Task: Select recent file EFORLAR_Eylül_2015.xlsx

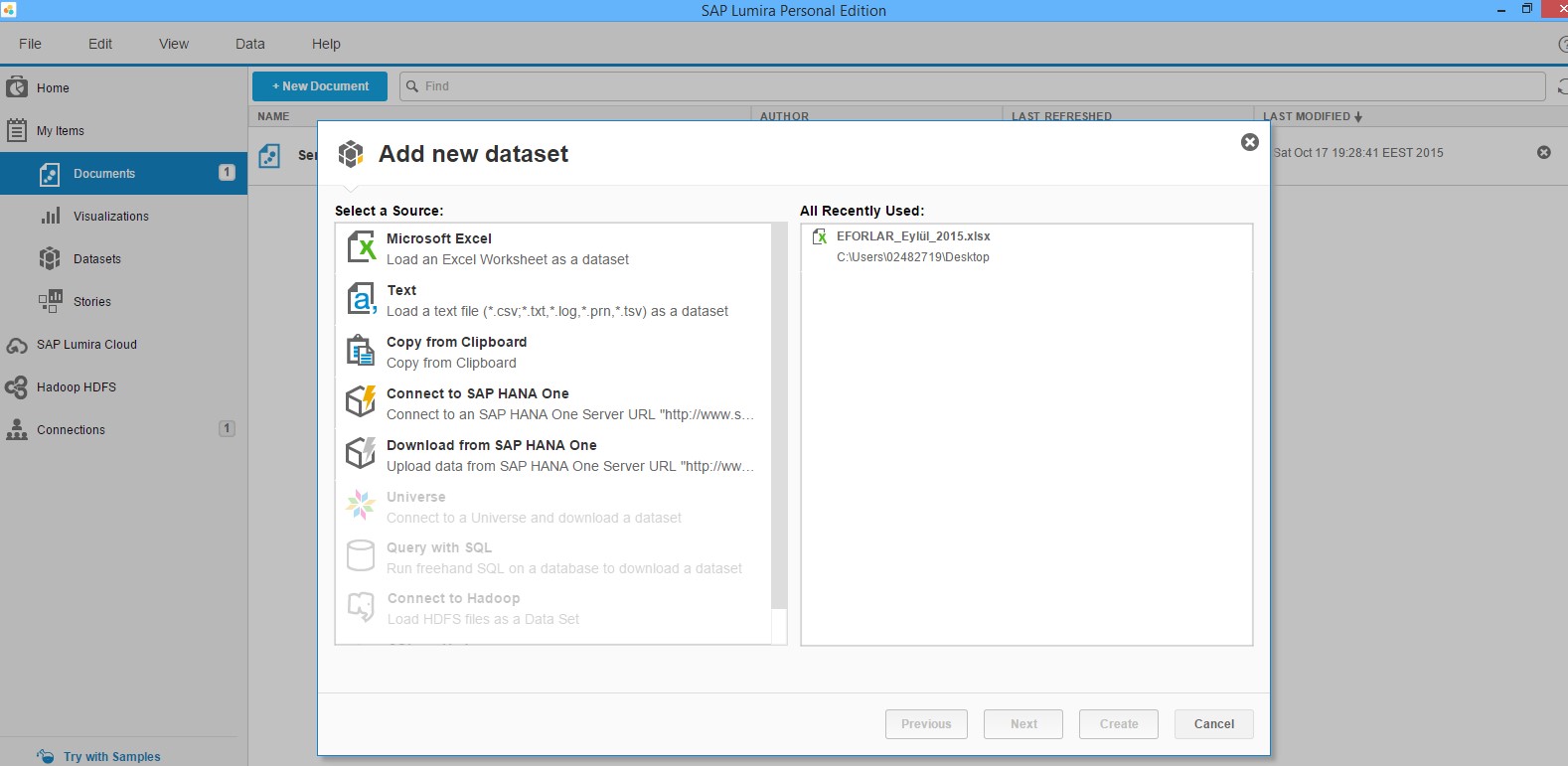Action: pos(912,236)
